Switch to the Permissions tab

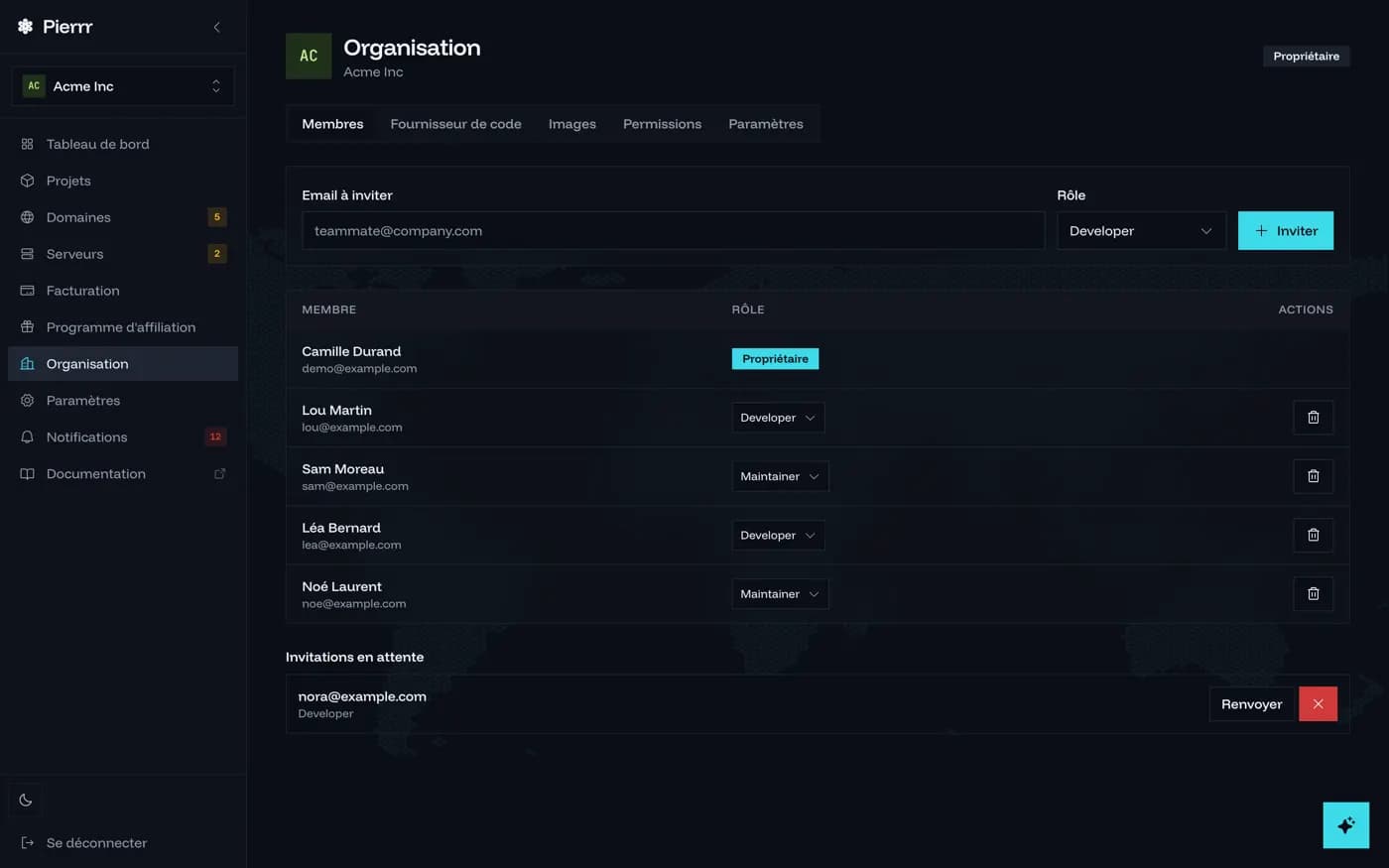pos(662,124)
